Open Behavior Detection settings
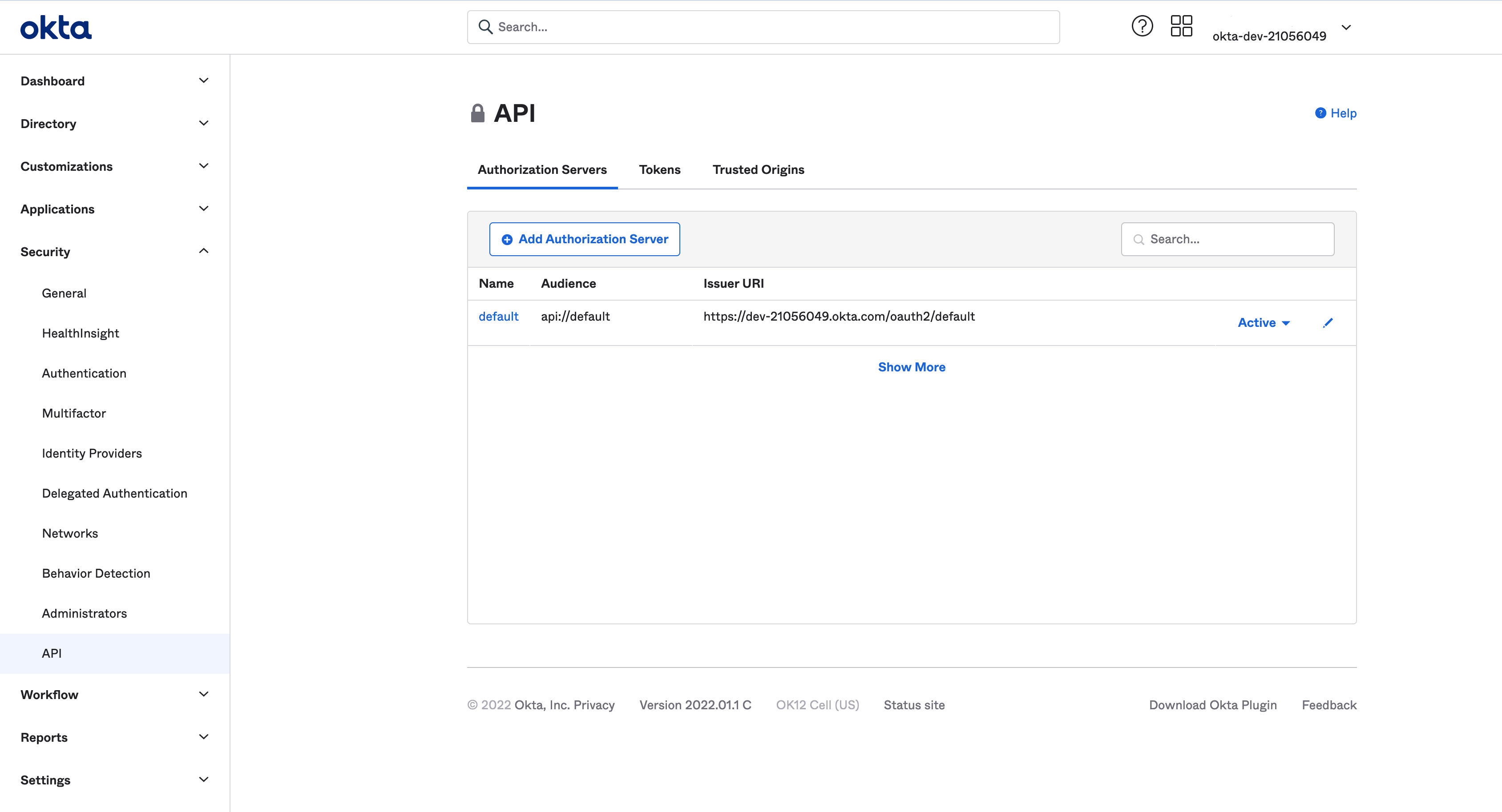 coord(96,573)
